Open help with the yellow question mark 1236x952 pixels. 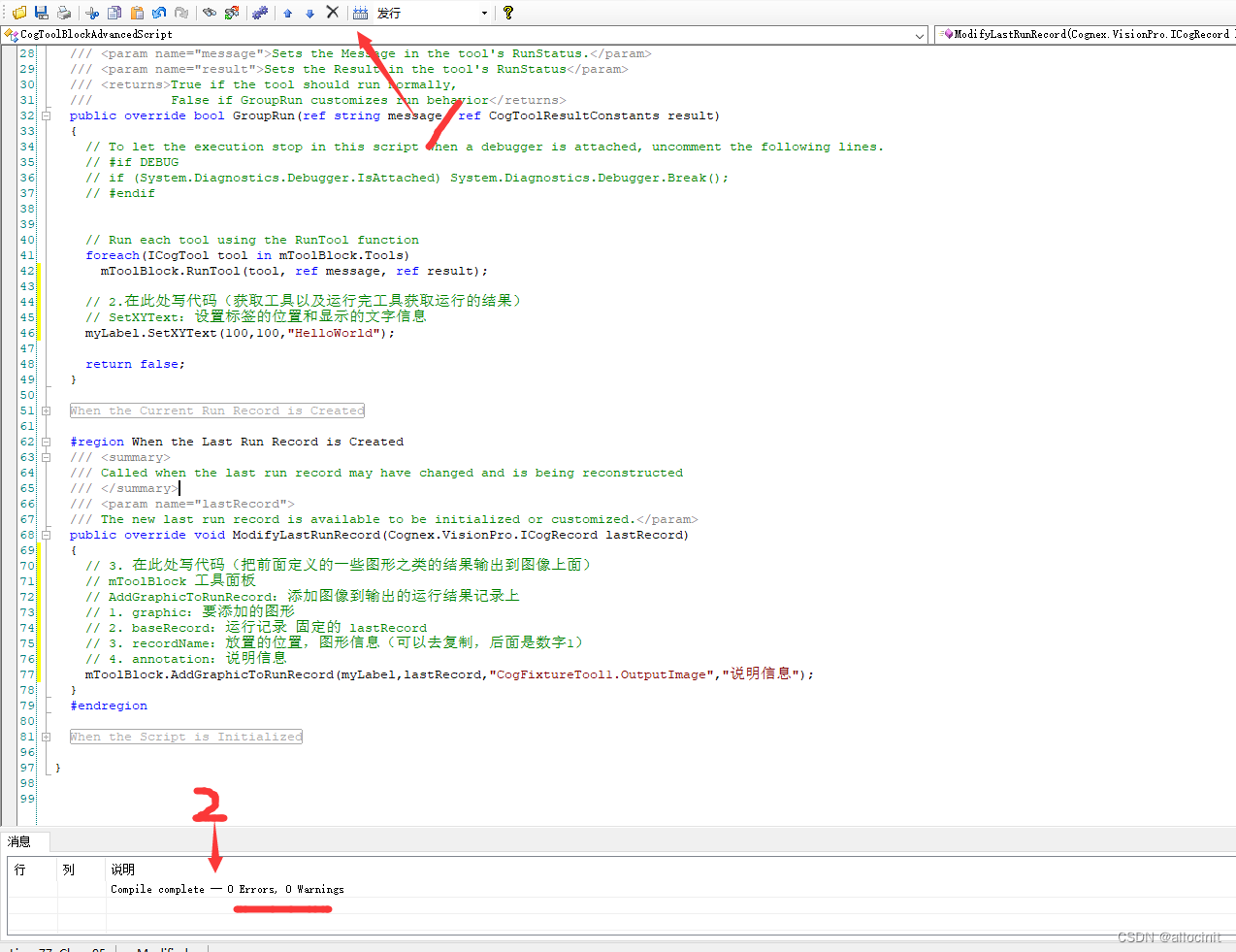[x=508, y=13]
